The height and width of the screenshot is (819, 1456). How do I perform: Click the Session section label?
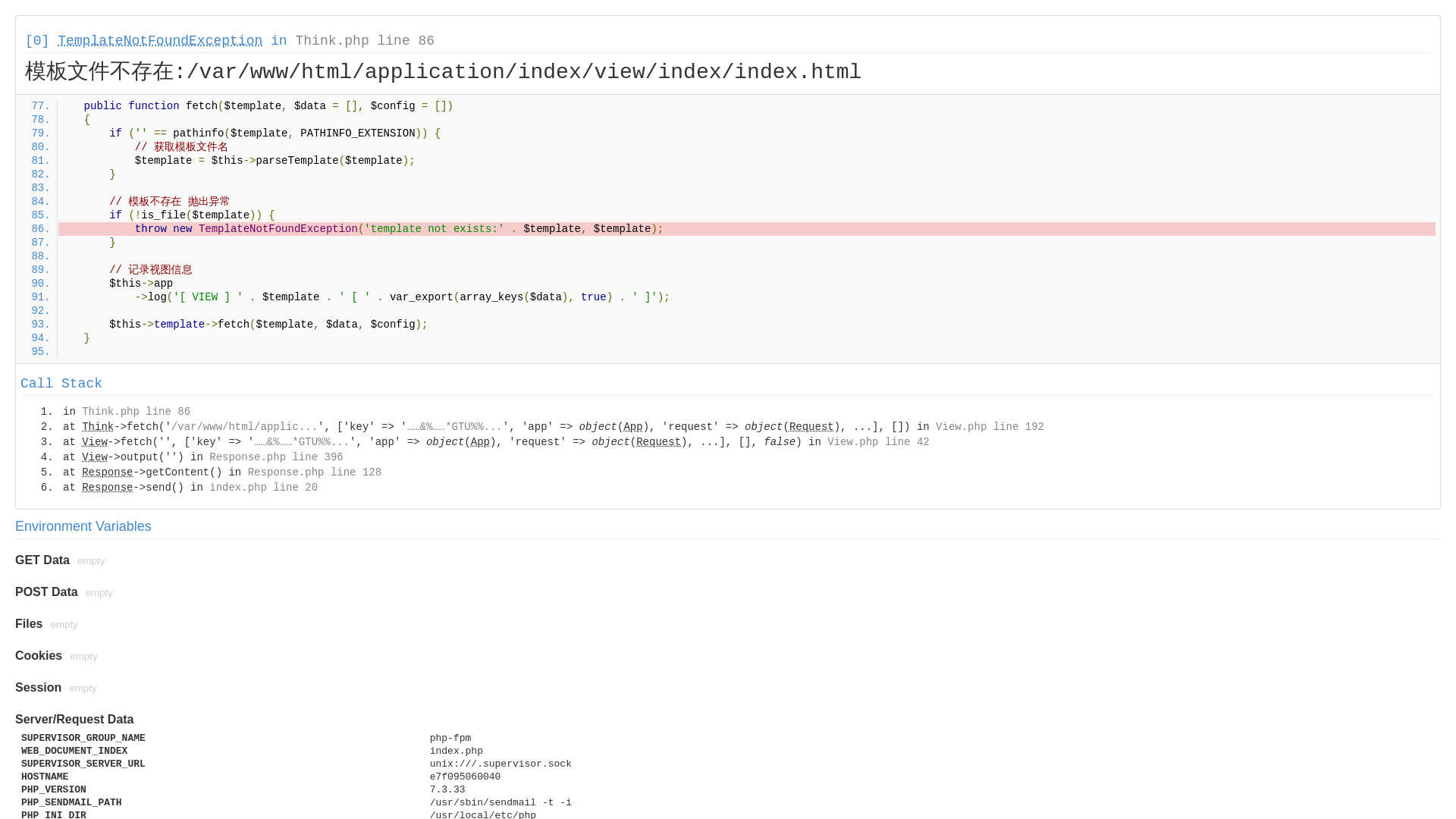tap(38, 688)
